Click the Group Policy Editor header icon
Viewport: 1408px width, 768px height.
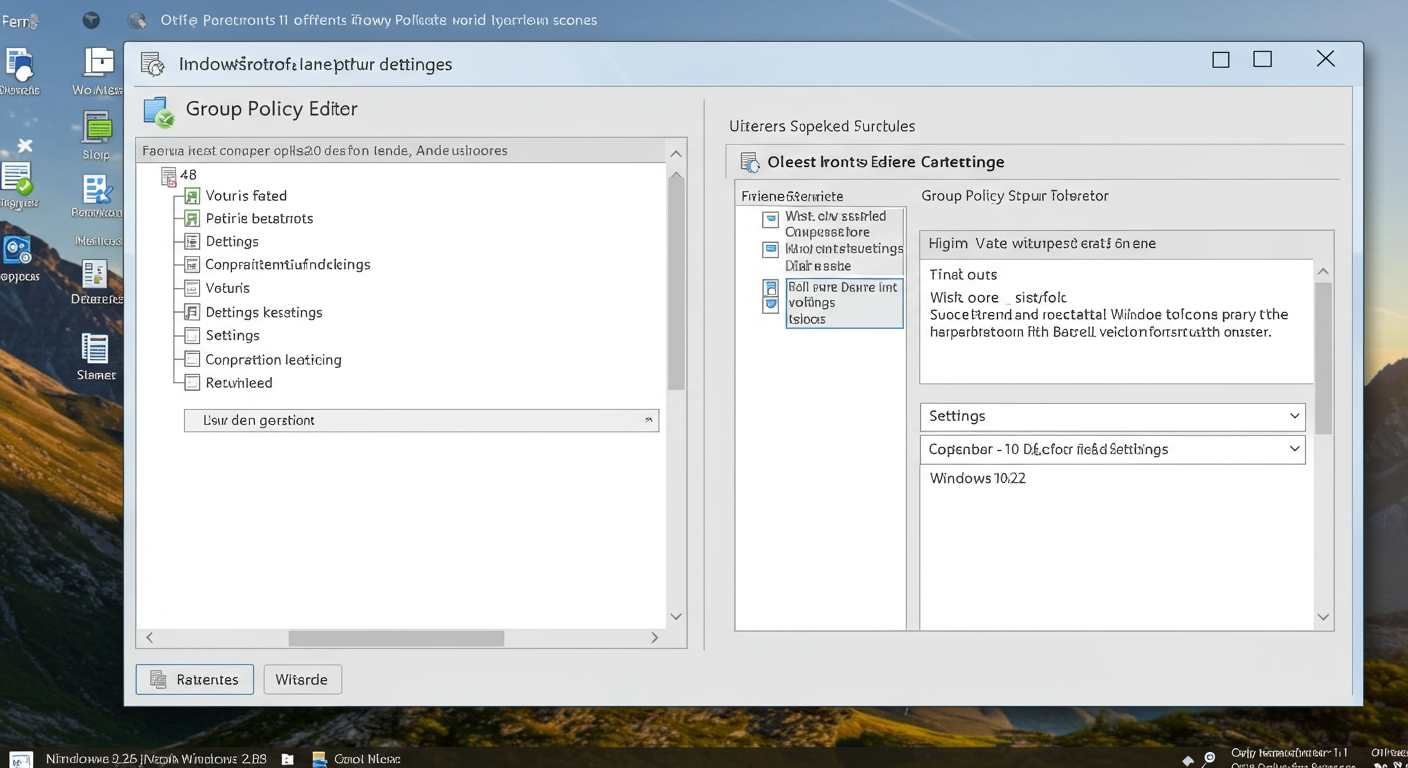[x=159, y=111]
